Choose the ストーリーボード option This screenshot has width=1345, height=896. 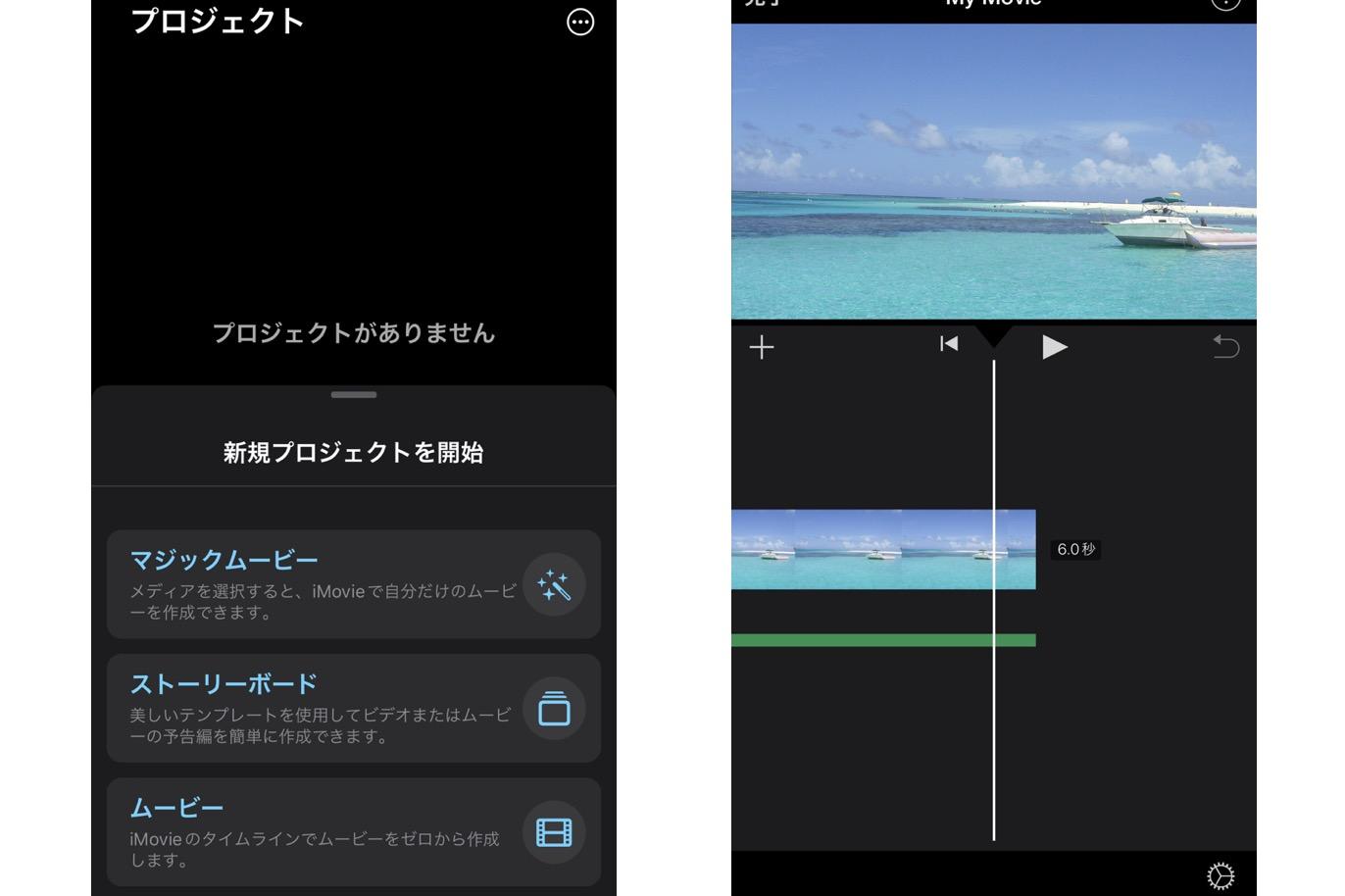point(353,708)
